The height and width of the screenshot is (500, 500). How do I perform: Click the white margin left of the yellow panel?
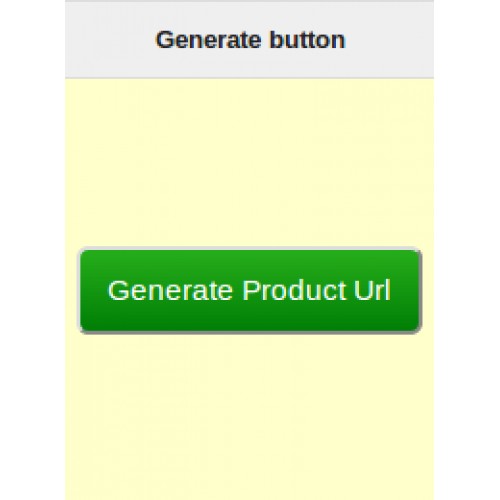point(32,250)
